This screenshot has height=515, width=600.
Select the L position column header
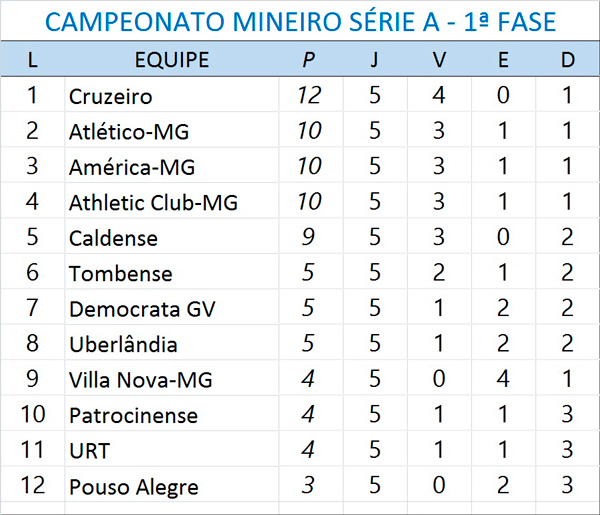[32, 60]
